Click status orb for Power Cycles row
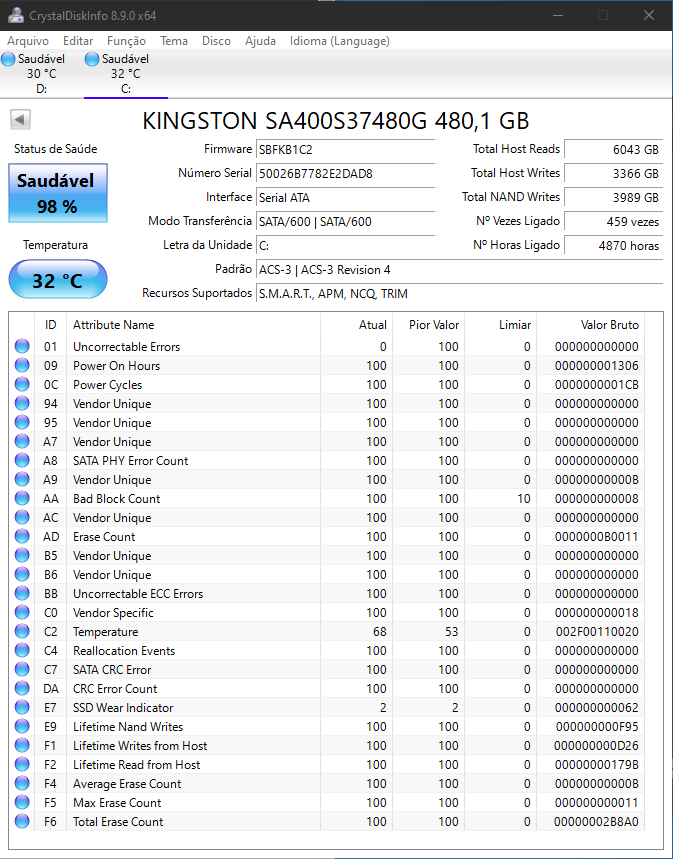This screenshot has width=673, height=859. click(x=22, y=385)
